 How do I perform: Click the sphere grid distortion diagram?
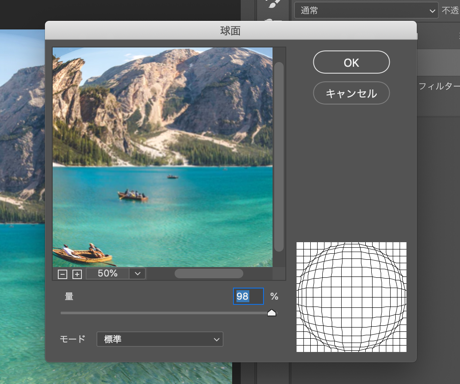[351, 297]
